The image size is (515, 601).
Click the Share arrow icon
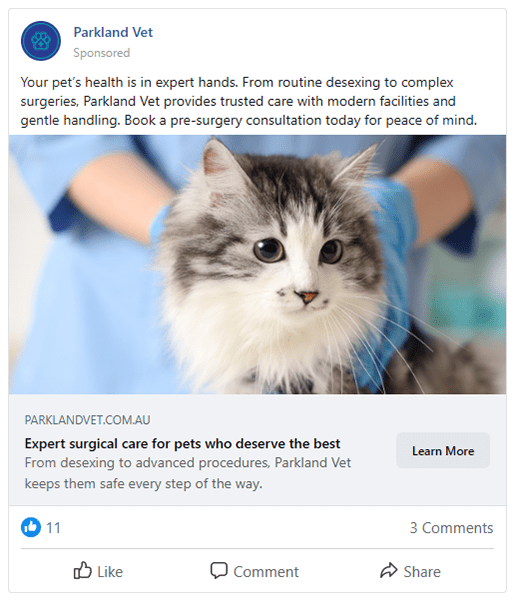[389, 570]
